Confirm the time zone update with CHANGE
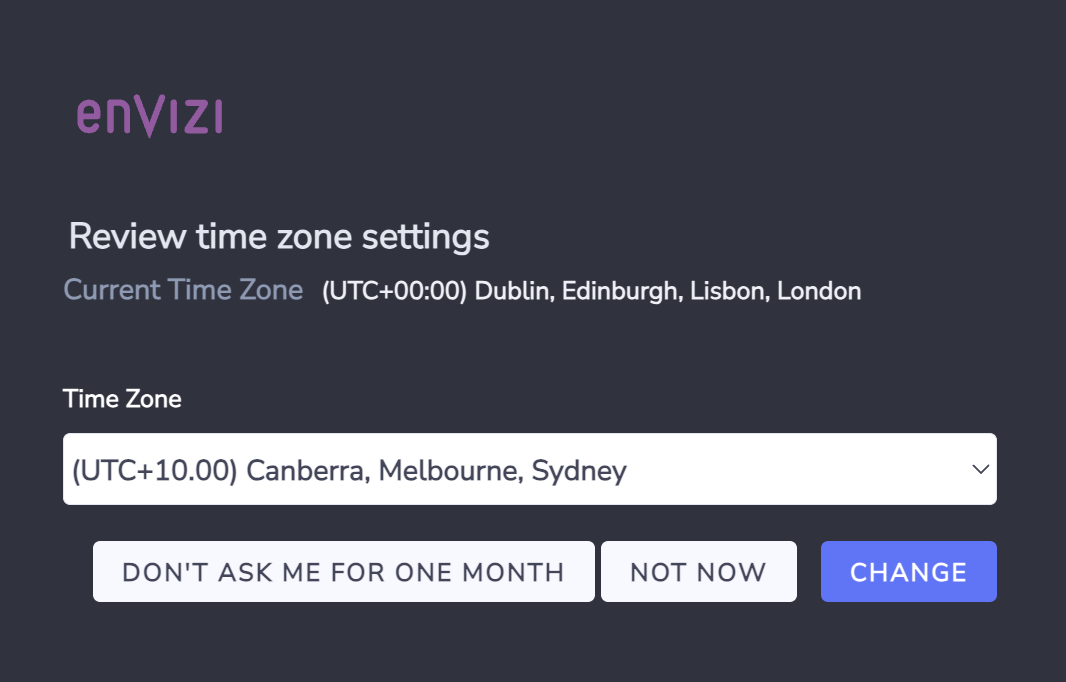The width and height of the screenshot is (1066, 682). pyautogui.click(x=908, y=572)
